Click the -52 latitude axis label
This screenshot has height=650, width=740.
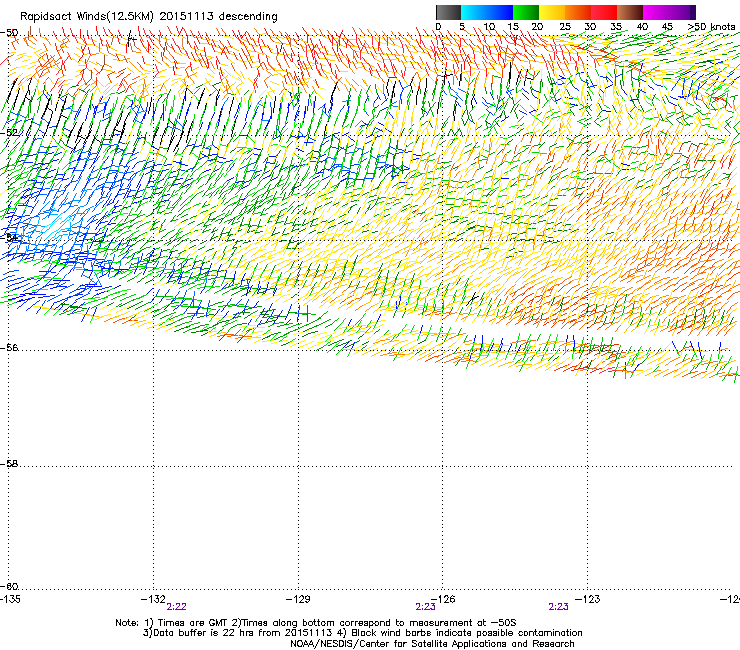[x=9, y=133]
